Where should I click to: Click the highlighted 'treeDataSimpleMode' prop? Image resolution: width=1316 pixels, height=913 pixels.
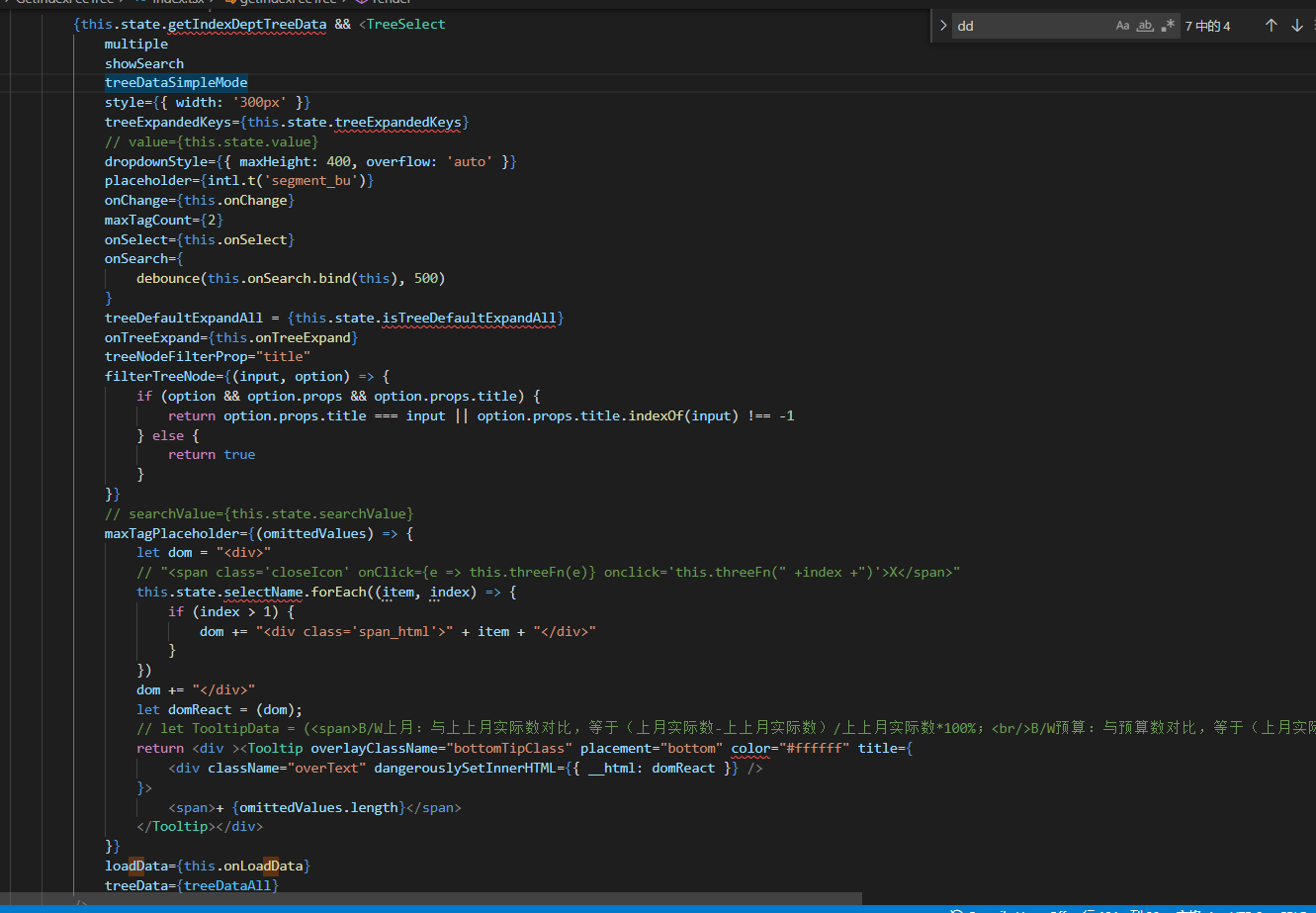pos(176,82)
